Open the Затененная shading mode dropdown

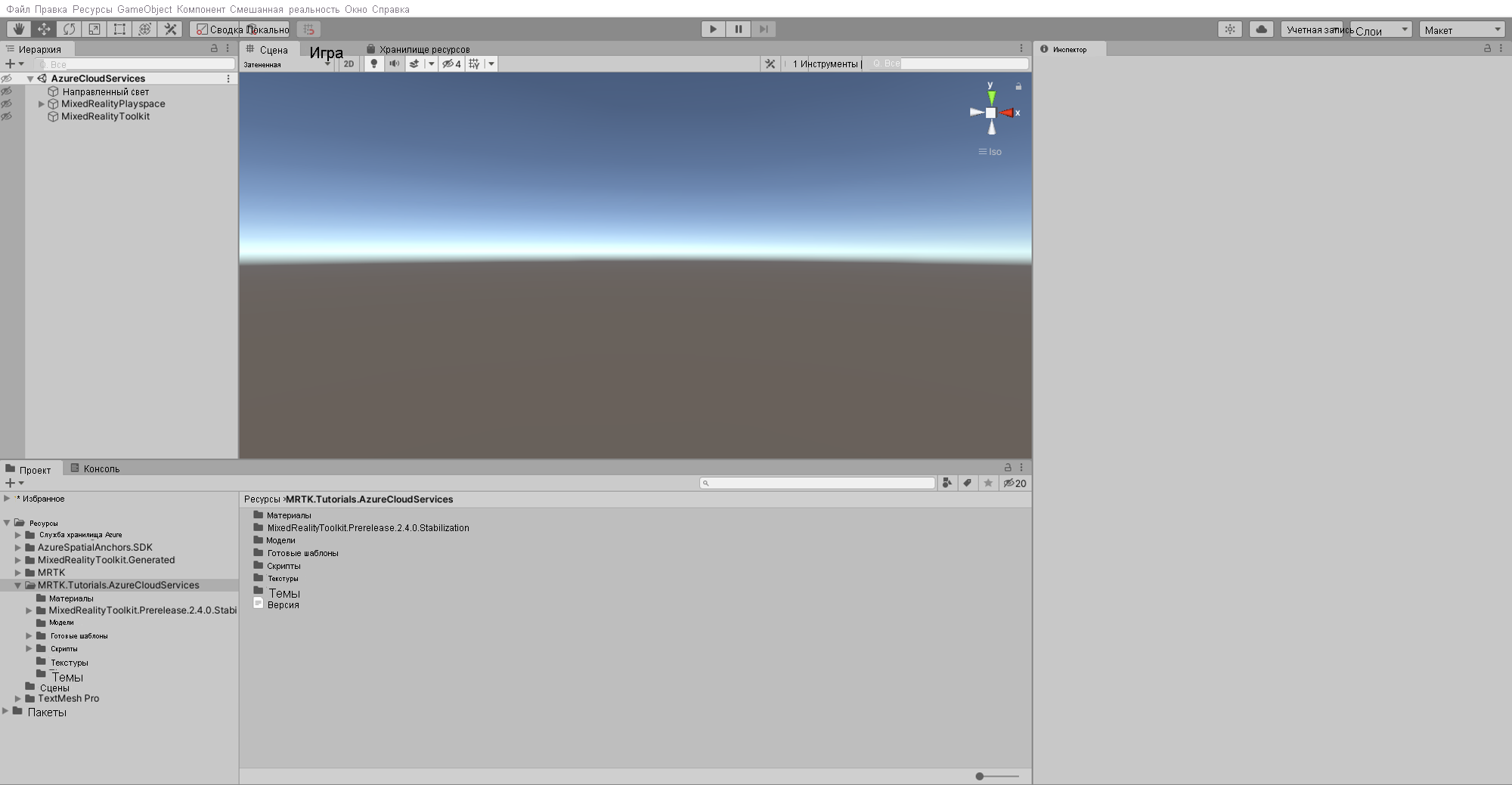click(x=287, y=64)
